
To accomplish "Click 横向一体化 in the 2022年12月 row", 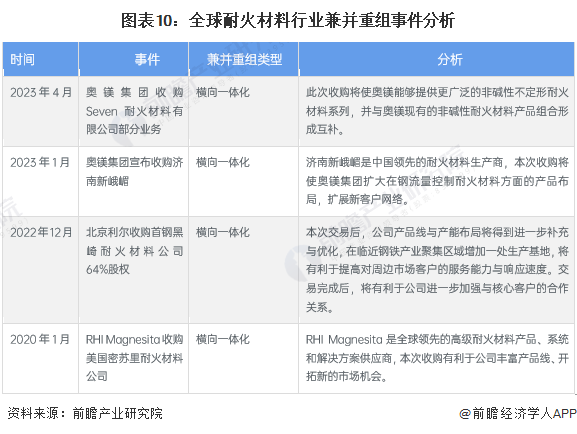I will pos(223,232).
